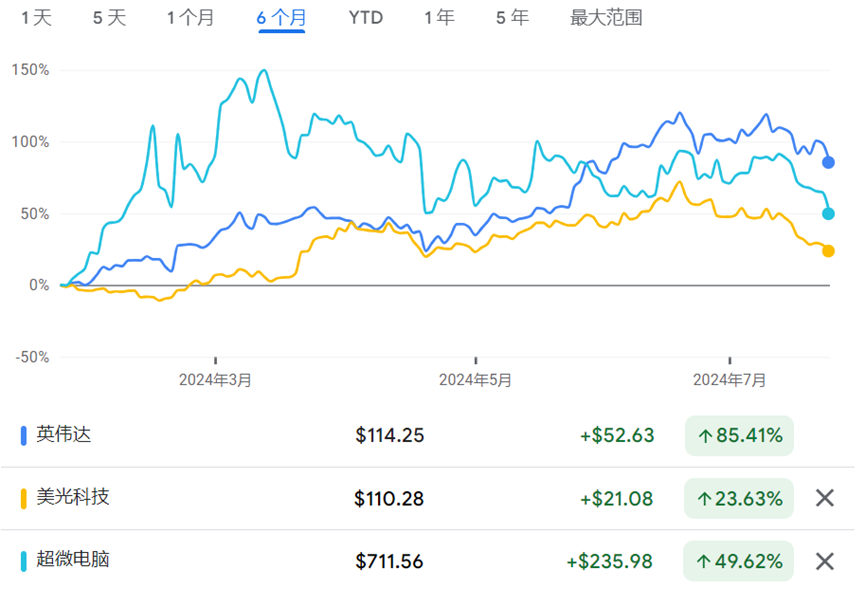Switch to the 1 年 time range
Image resolution: width=865 pixels, height=589 pixels.
tap(439, 18)
